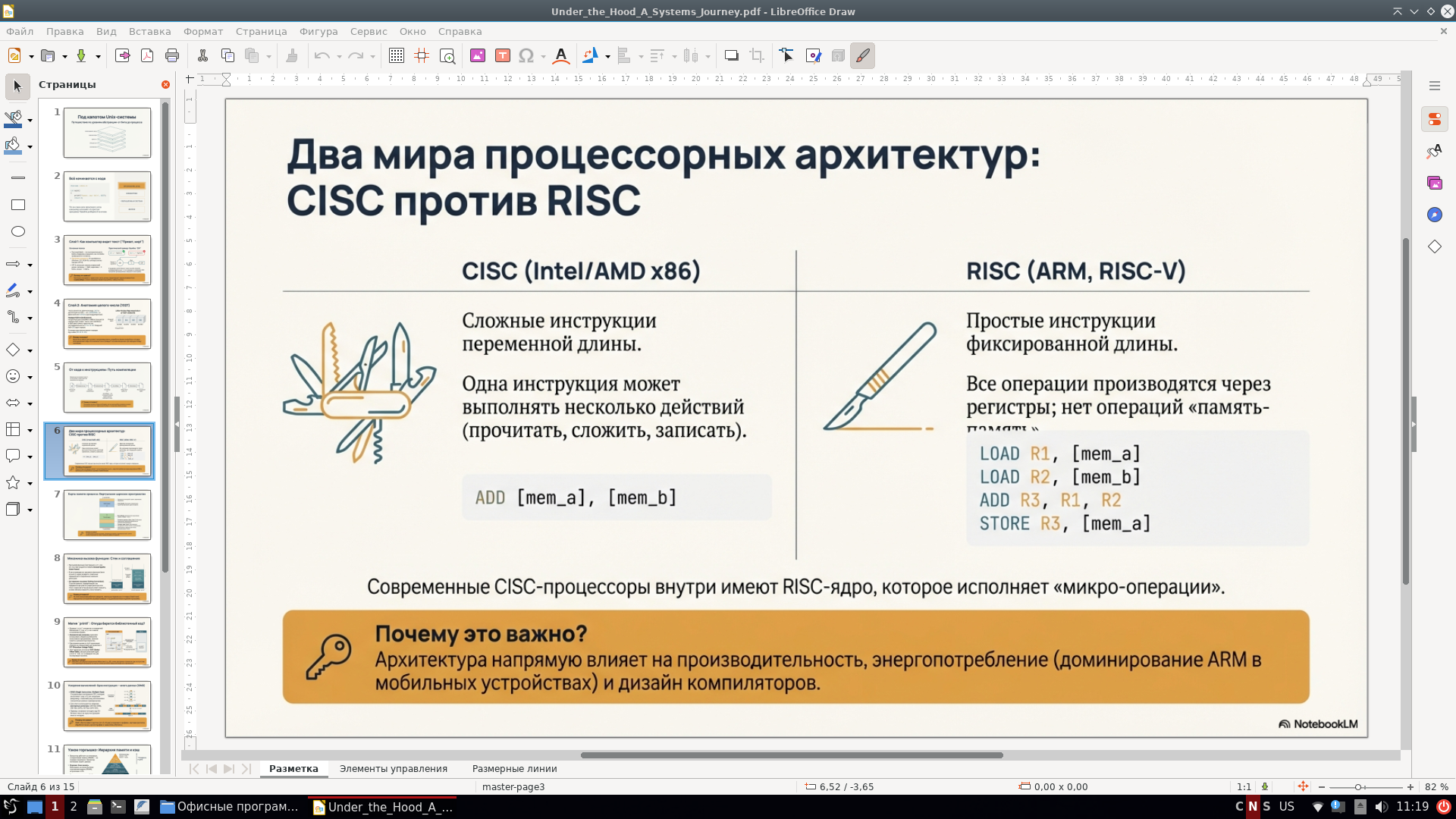Expand the basic shapes dropdown

30,350
